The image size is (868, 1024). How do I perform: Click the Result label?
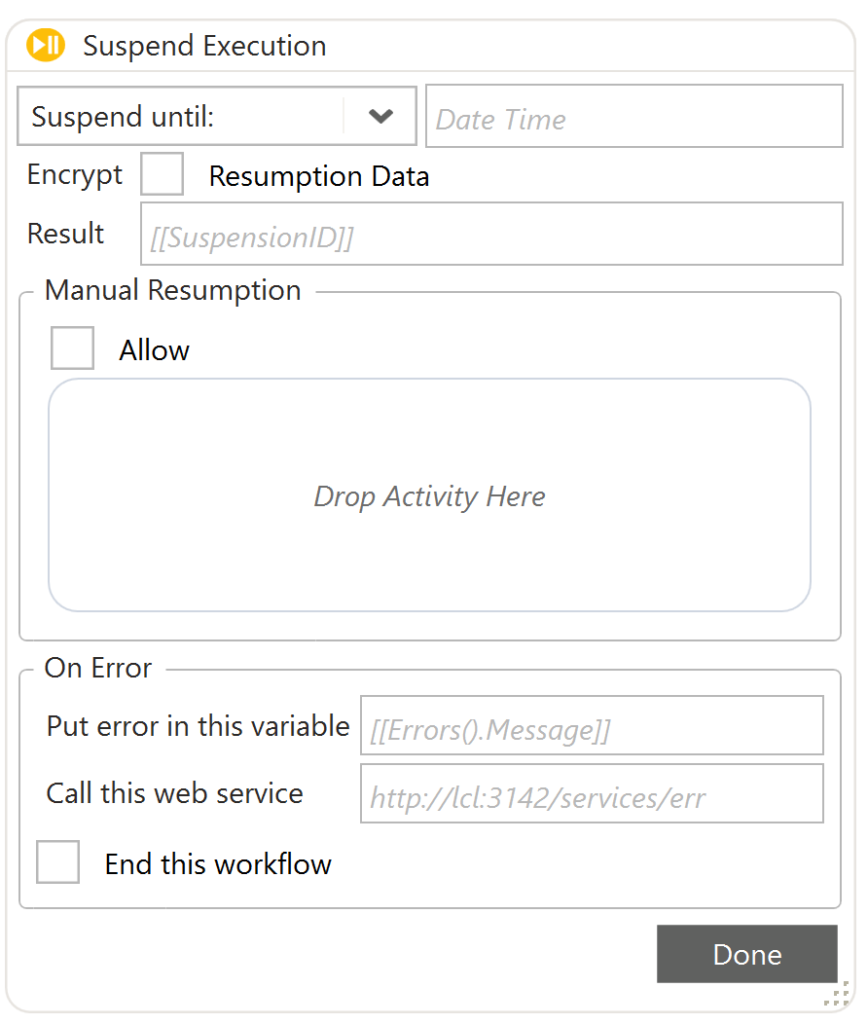pyautogui.click(x=66, y=234)
